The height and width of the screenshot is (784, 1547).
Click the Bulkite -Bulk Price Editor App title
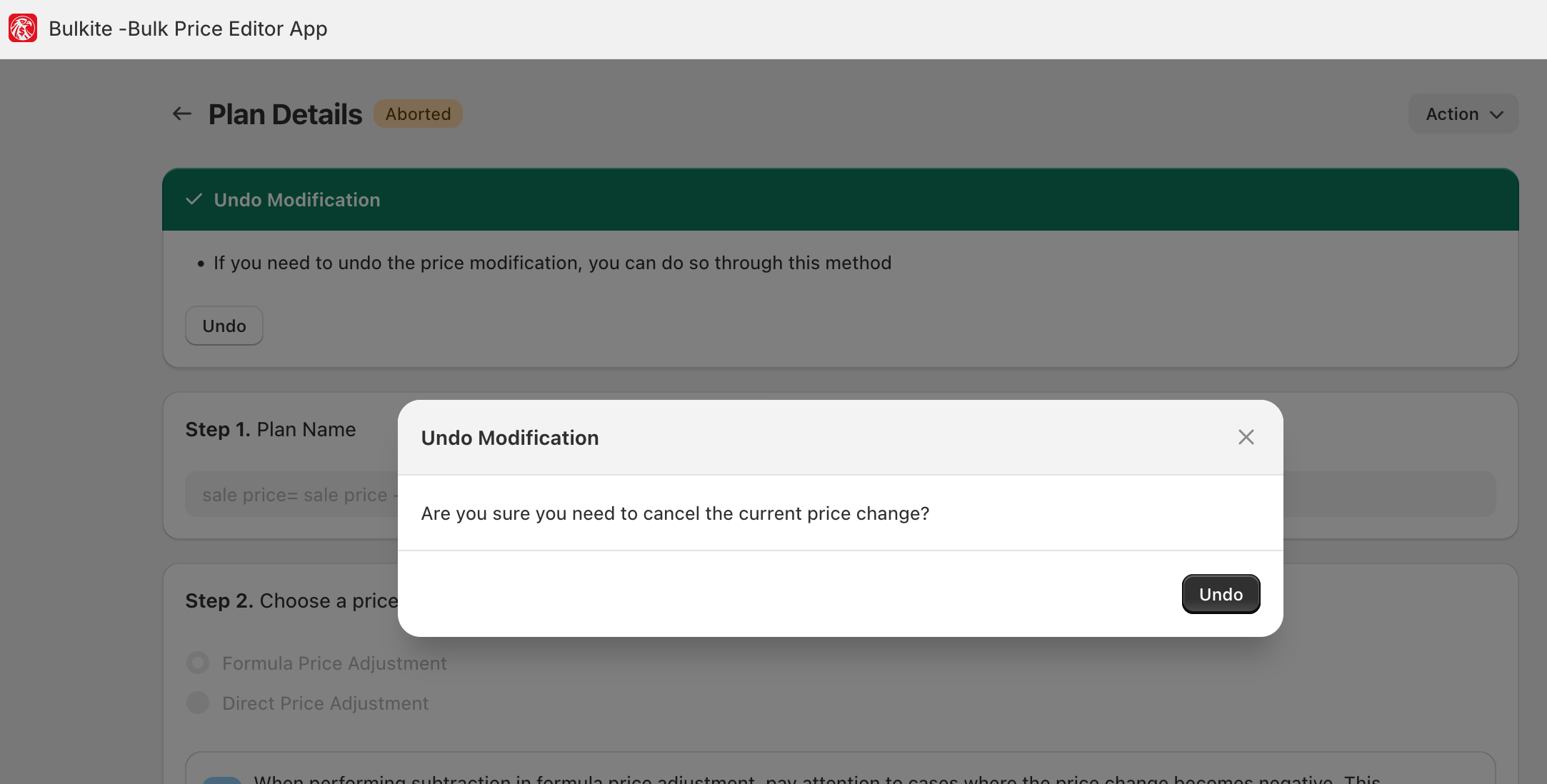(x=188, y=29)
